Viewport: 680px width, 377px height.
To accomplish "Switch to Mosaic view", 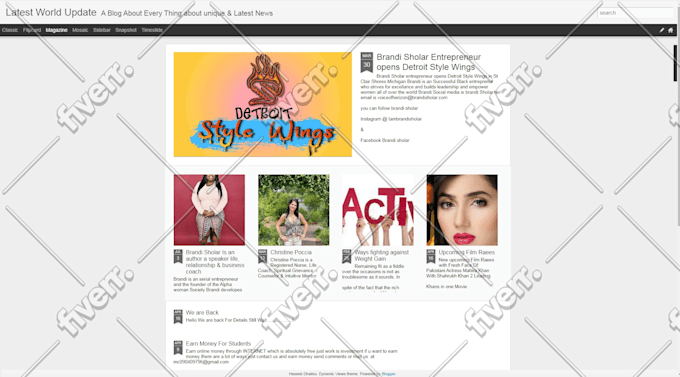I will 80,30.
